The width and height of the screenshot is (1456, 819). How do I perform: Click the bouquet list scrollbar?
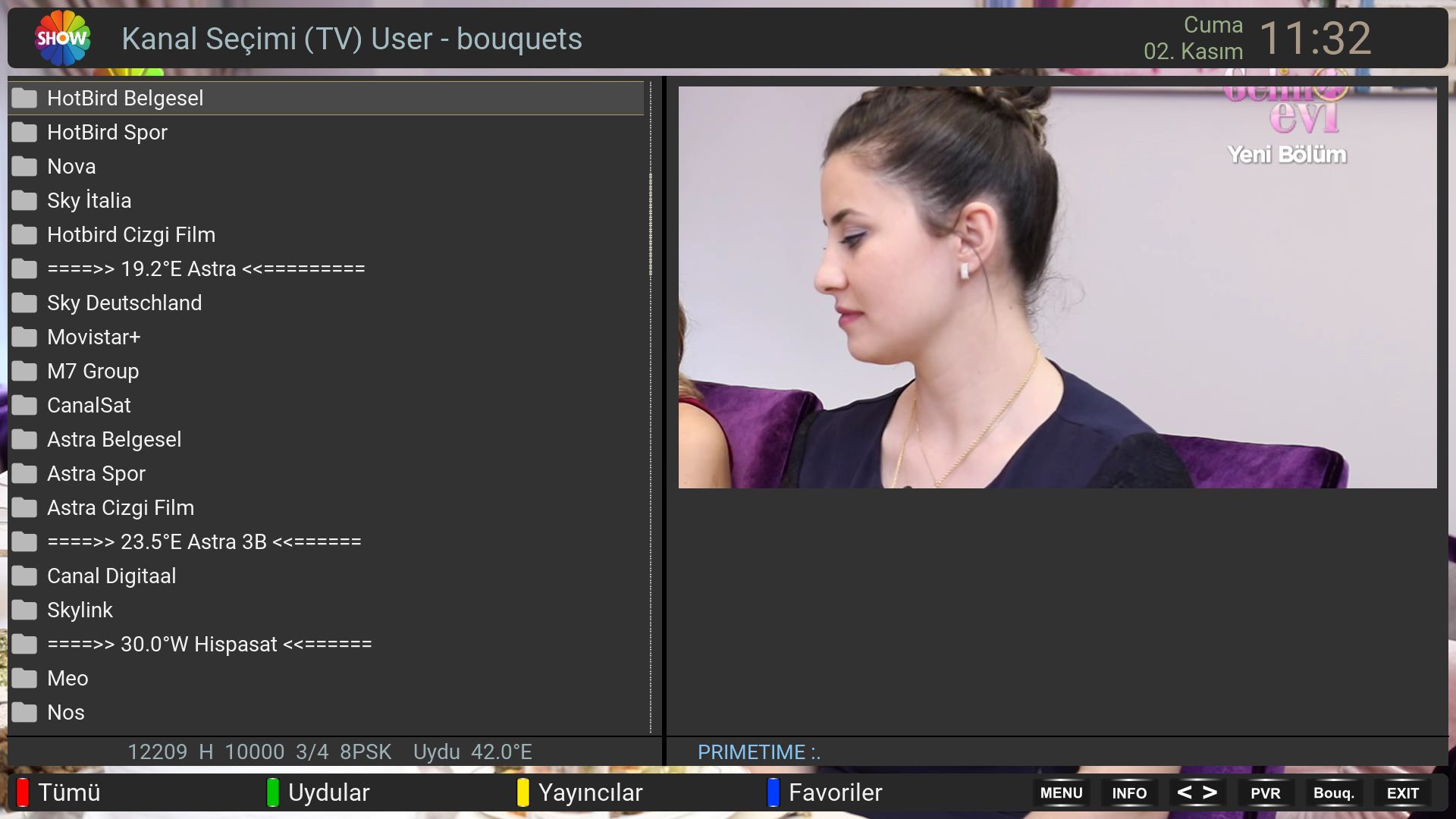pyautogui.click(x=651, y=408)
